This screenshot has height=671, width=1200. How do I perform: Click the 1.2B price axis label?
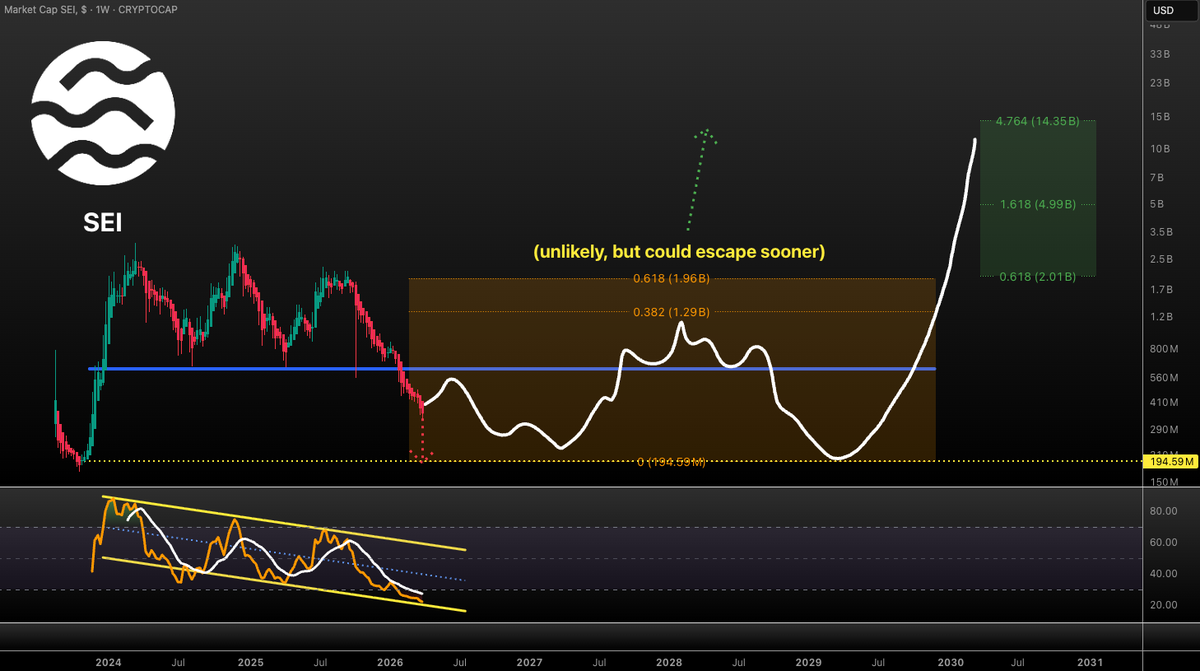tap(1162, 317)
